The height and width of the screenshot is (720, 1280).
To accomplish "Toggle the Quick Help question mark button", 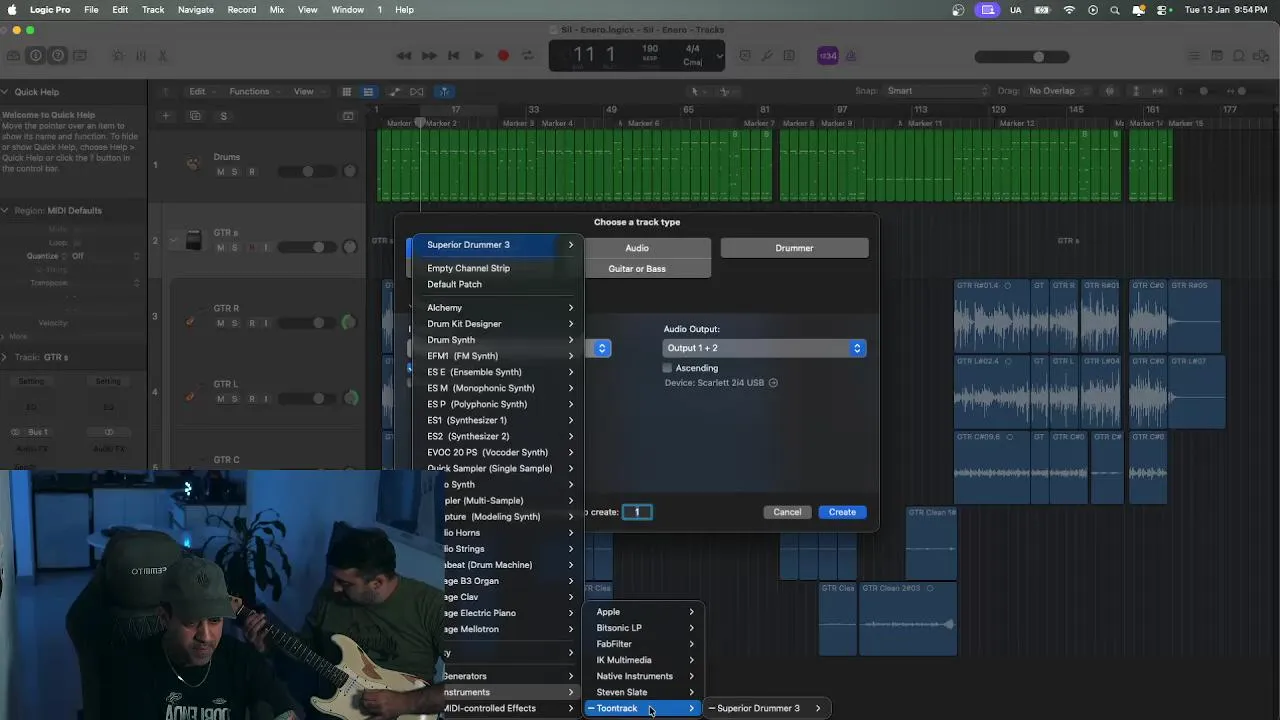I will 57,56.
